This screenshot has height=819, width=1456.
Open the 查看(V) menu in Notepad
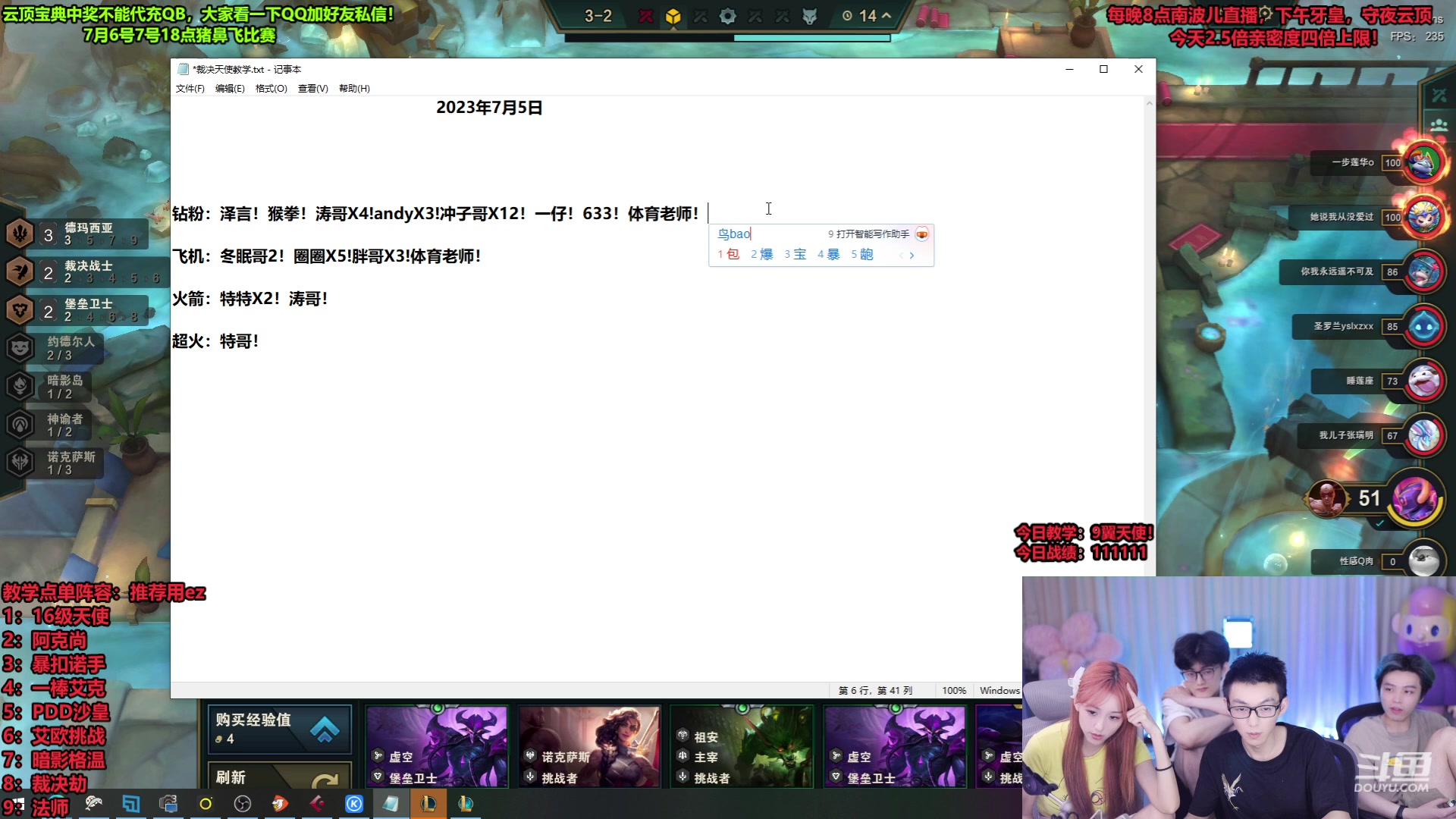(312, 89)
